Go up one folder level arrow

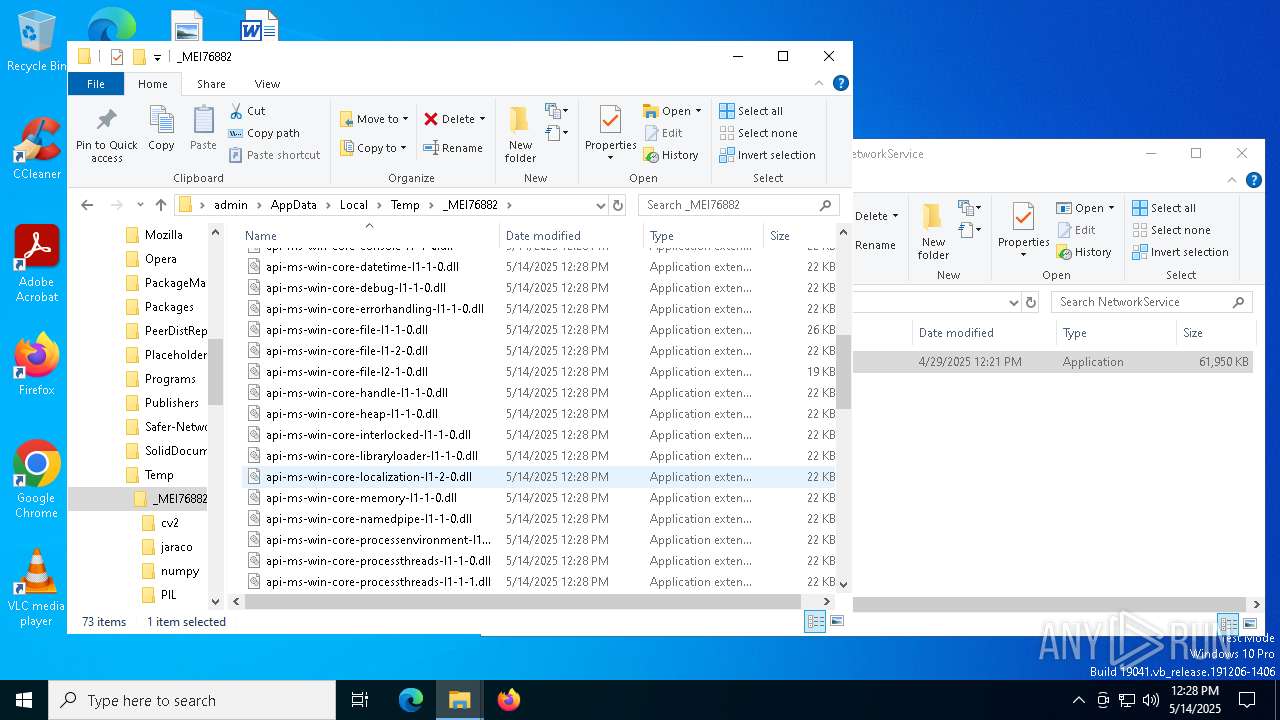click(161, 205)
